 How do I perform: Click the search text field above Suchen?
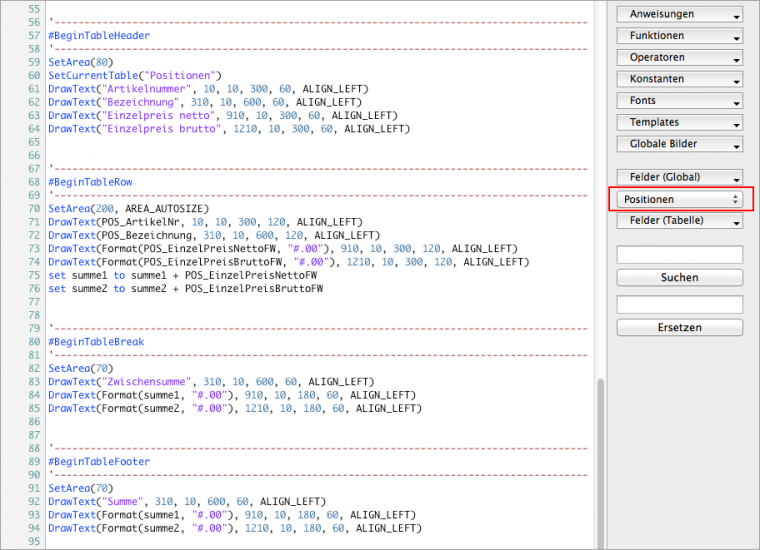click(680, 255)
